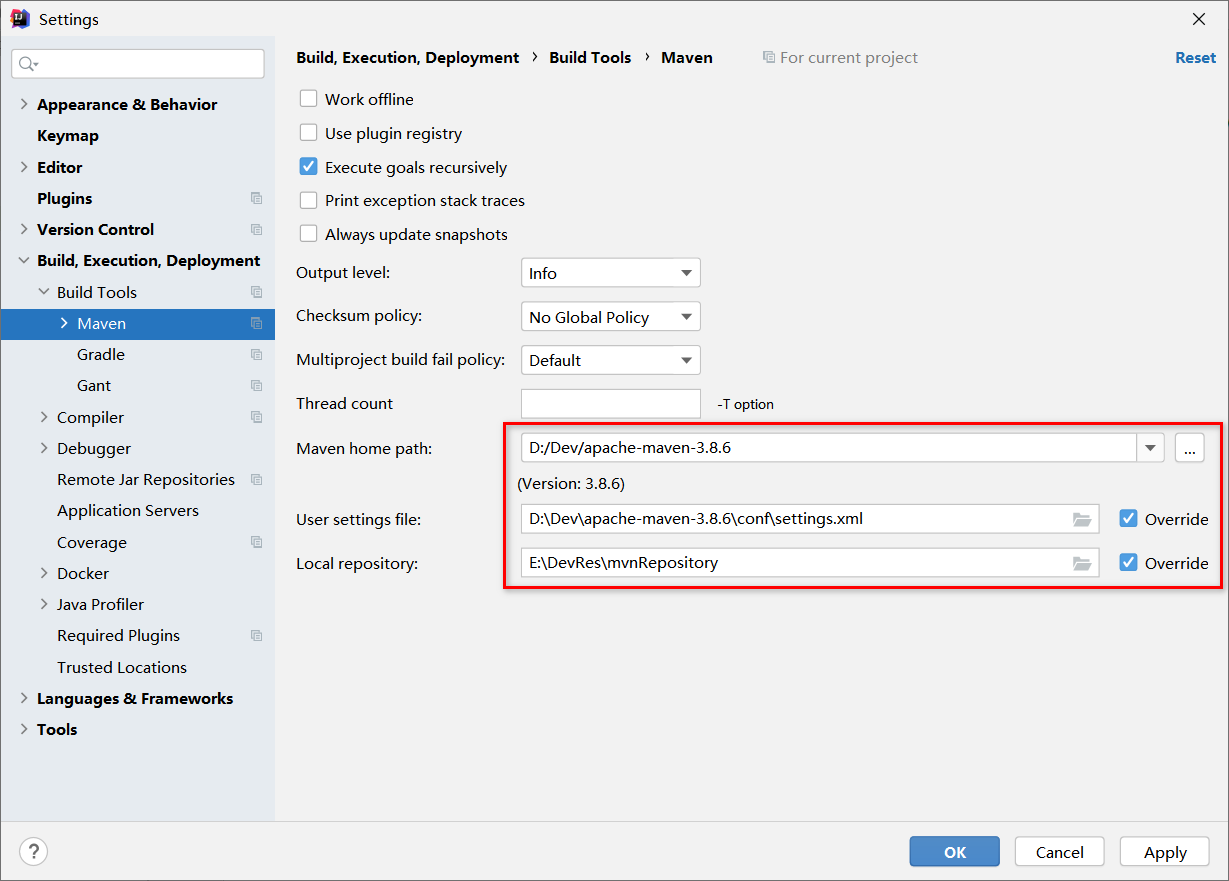
Task: Expand Languages & Frameworks section
Action: [24, 698]
